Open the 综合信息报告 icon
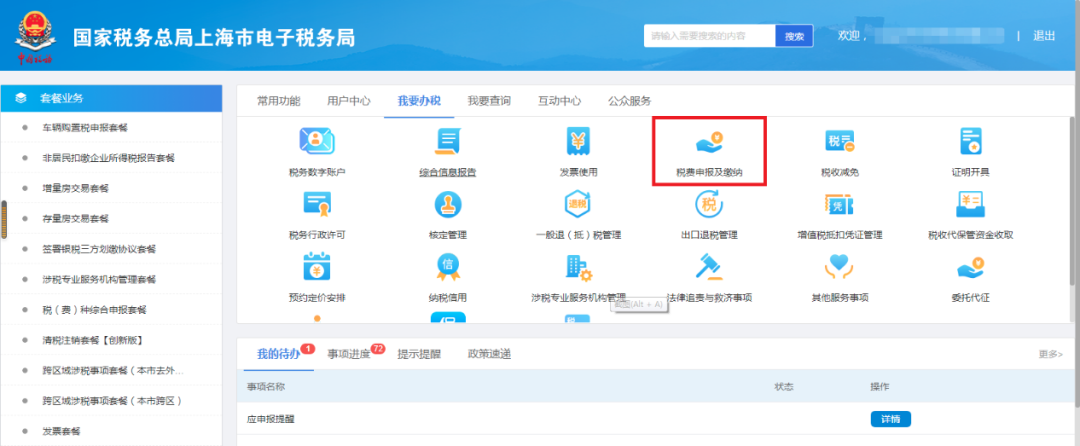The width and height of the screenshot is (1080, 446). coord(448,141)
